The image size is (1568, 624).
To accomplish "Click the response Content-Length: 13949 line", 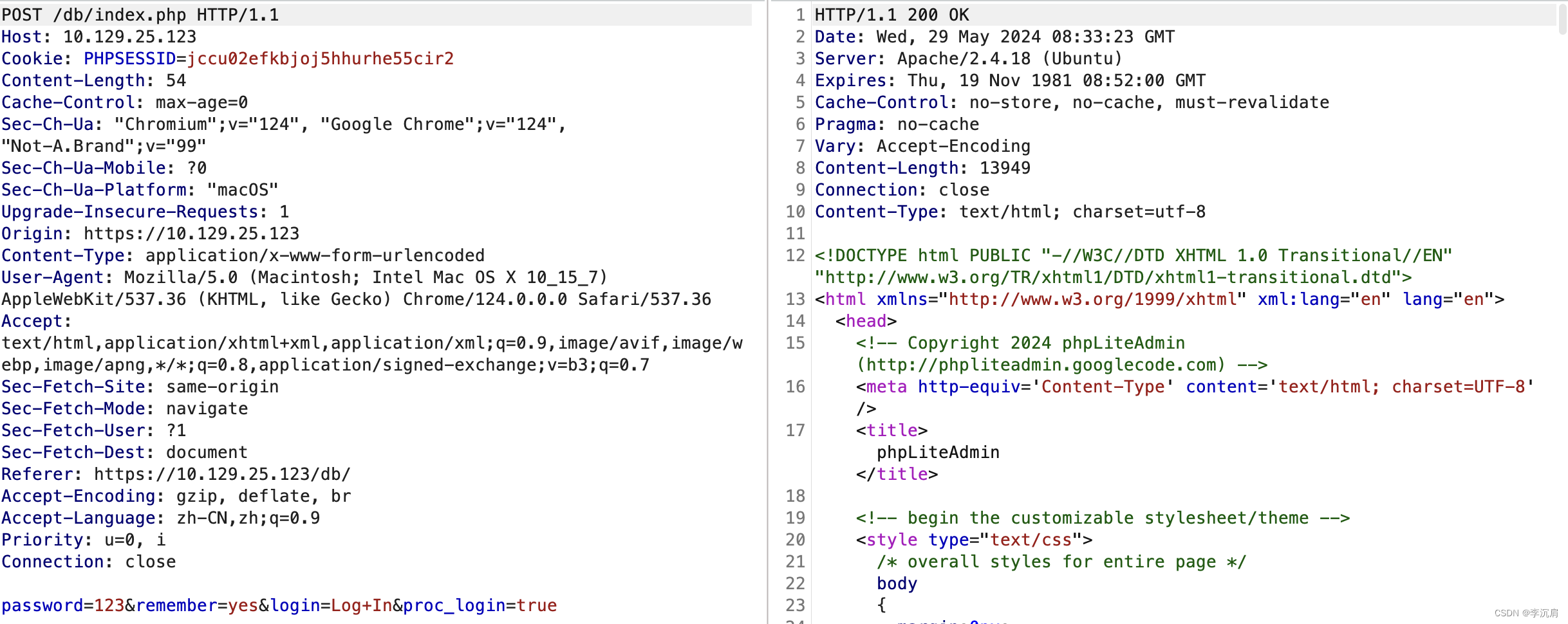I will point(923,168).
